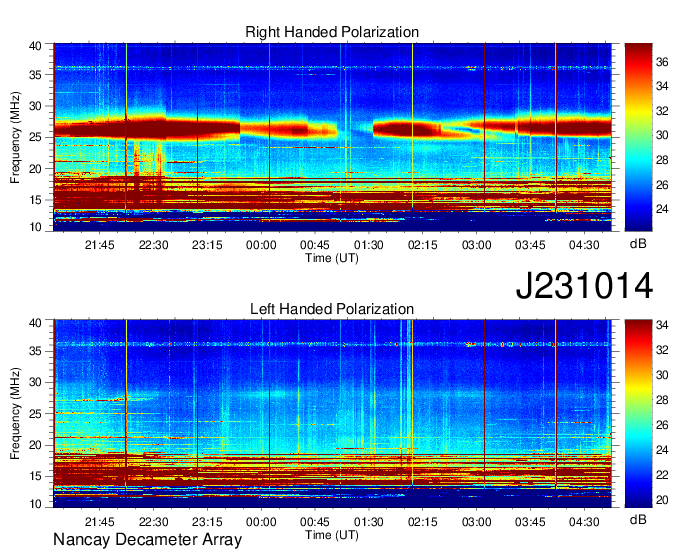
Task: Click the 26 tick on right-handed color bar
Action: [662, 185]
